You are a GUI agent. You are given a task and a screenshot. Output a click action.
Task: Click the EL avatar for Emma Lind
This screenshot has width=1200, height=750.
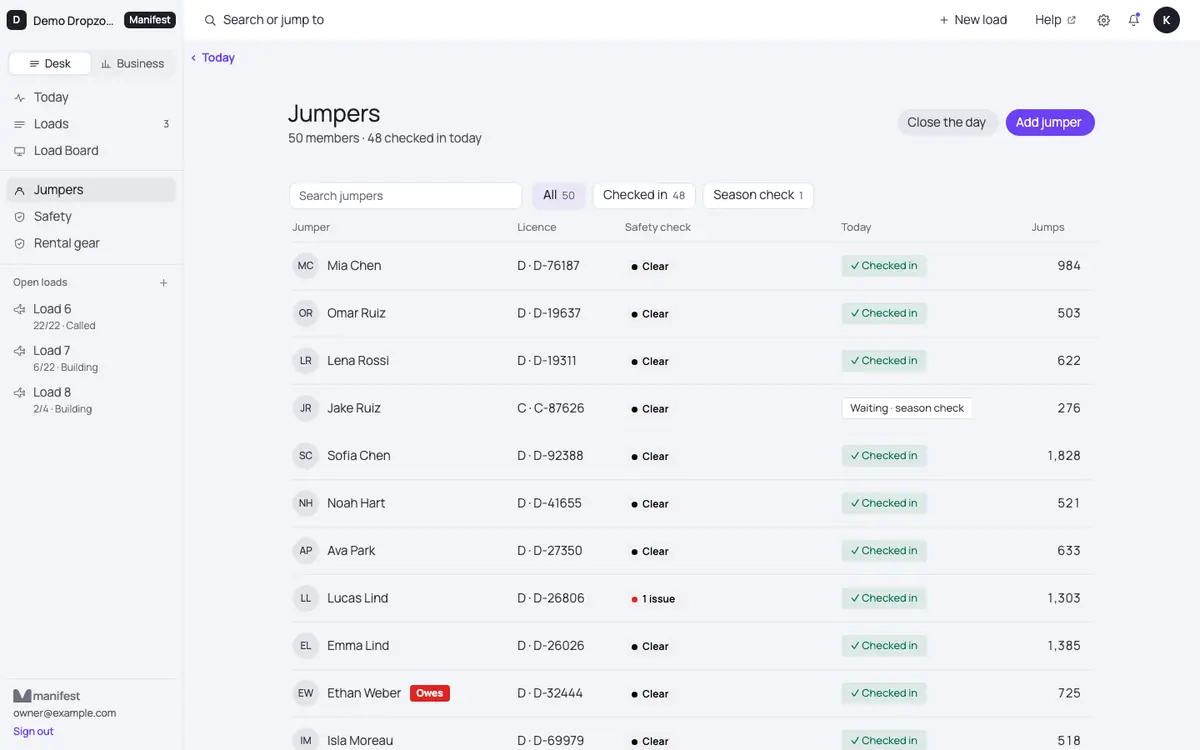(x=306, y=646)
